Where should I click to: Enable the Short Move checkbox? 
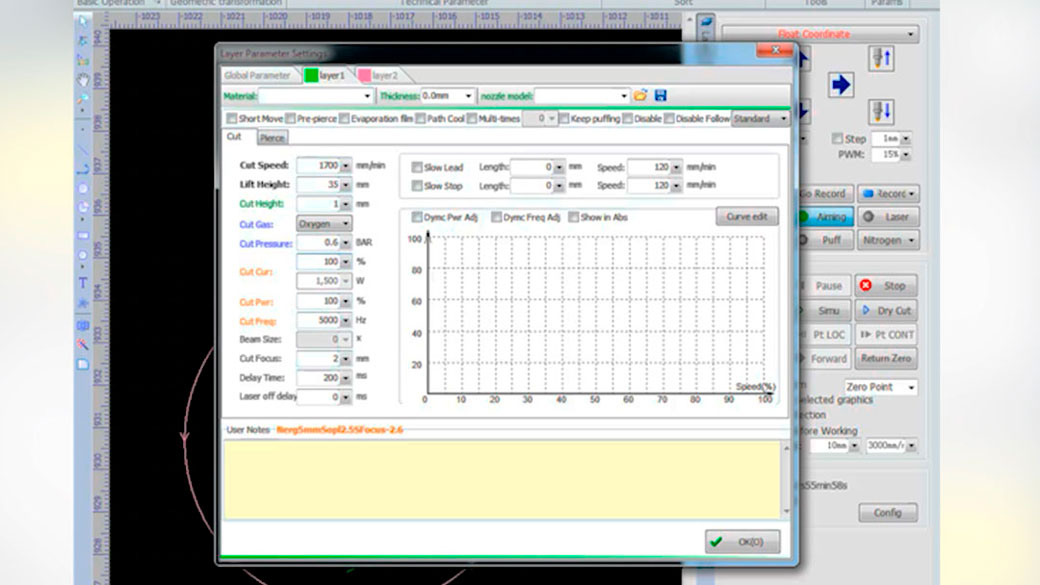click(232, 119)
